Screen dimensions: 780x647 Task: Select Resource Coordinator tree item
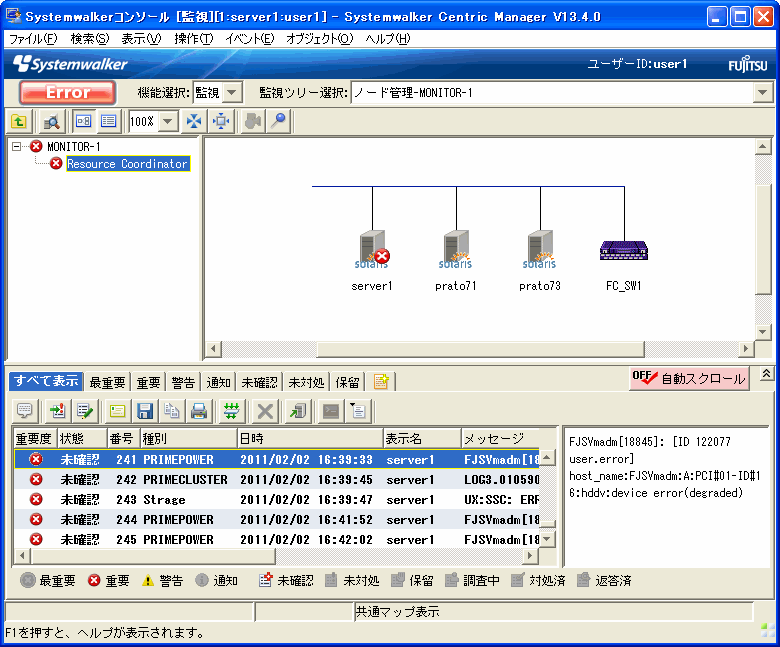coord(127,164)
